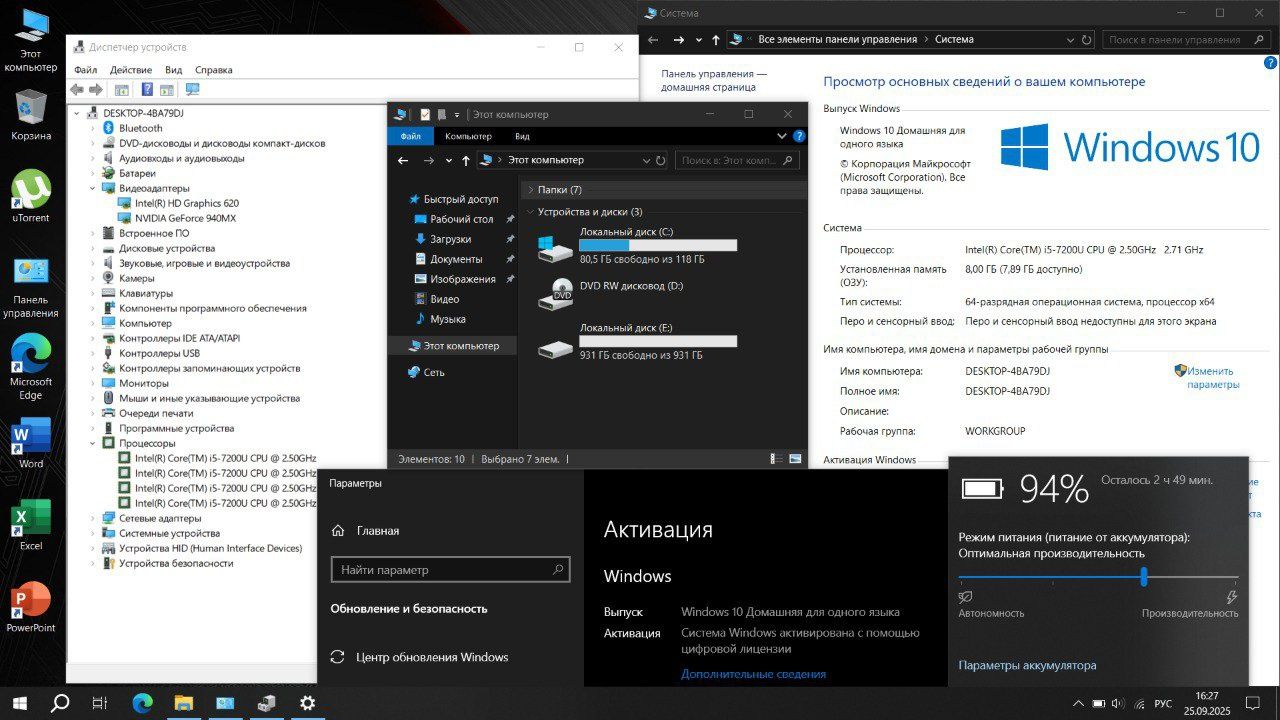The image size is (1280, 720).
Task: Open Параметры аккумулятора link
Action: (1027, 665)
